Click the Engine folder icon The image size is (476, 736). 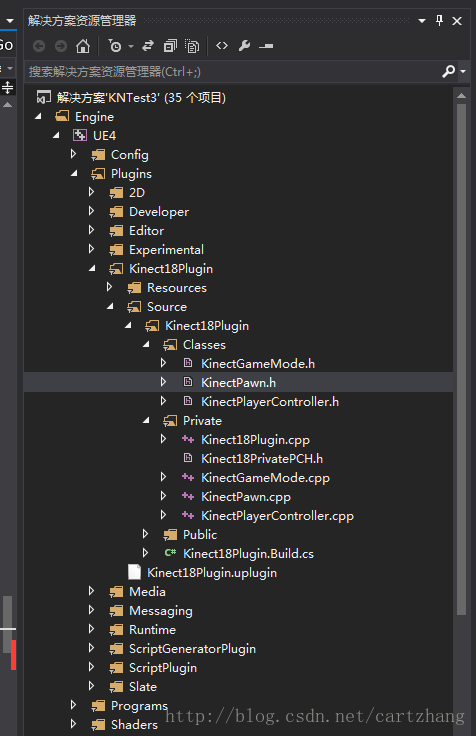tap(62, 116)
